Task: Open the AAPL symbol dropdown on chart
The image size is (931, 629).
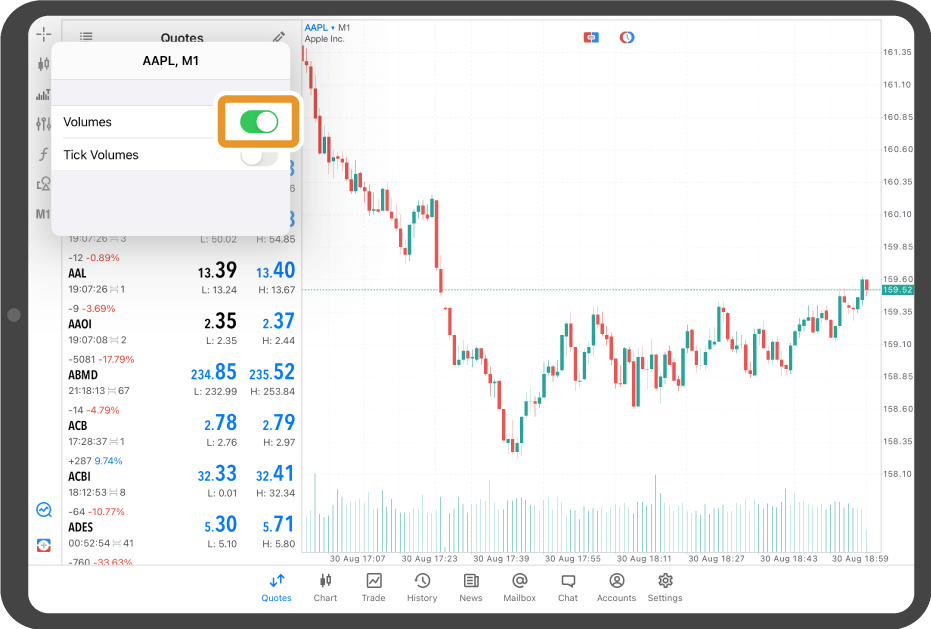Action: 319,27
